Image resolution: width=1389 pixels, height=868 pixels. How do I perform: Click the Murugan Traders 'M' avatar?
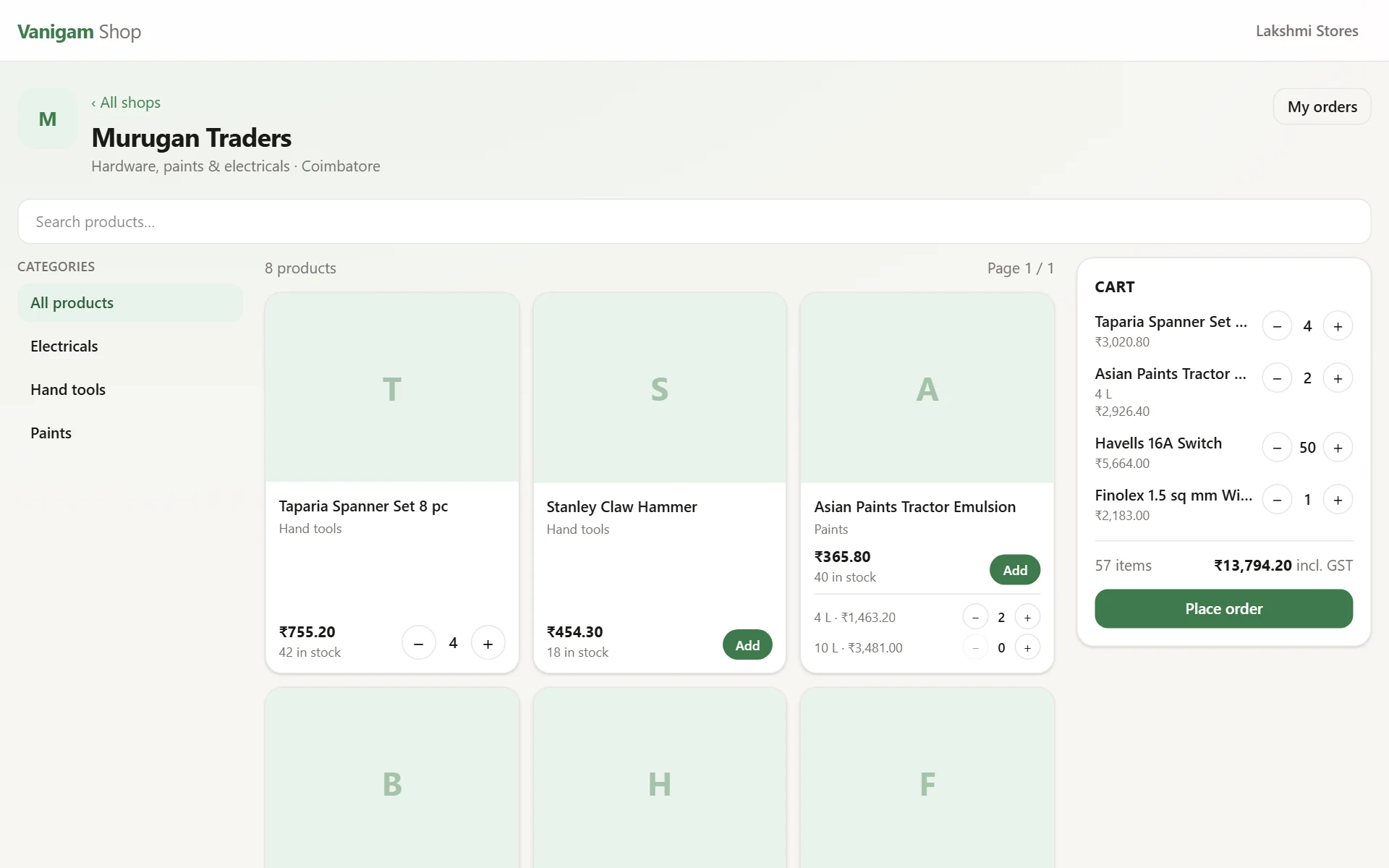coord(48,119)
